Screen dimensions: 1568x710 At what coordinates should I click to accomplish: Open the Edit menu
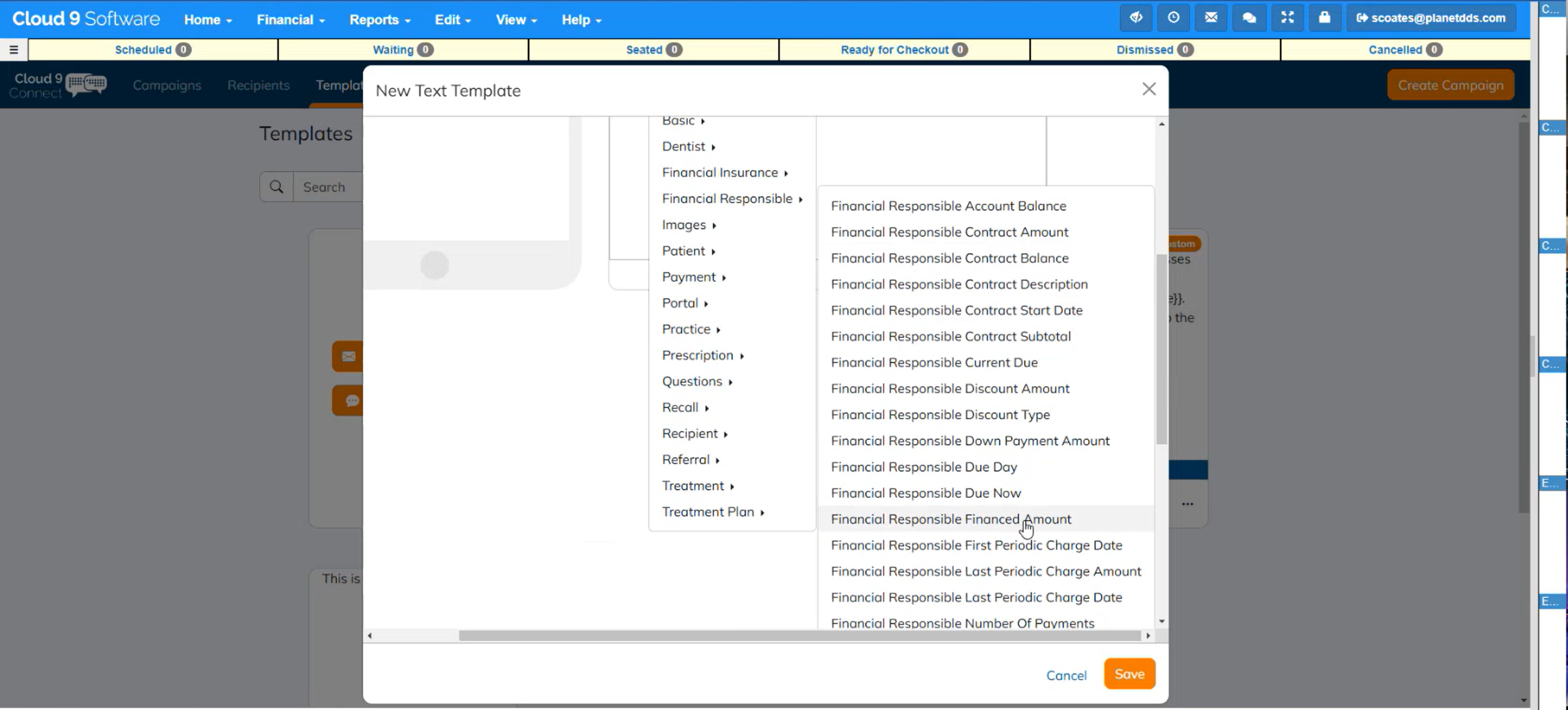pyautogui.click(x=452, y=20)
